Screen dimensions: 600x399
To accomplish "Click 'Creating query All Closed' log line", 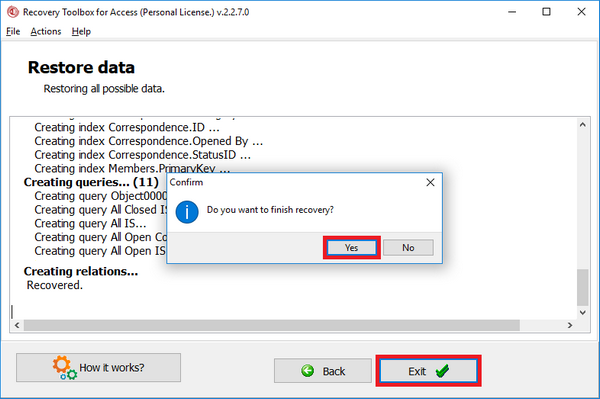I will point(101,210).
